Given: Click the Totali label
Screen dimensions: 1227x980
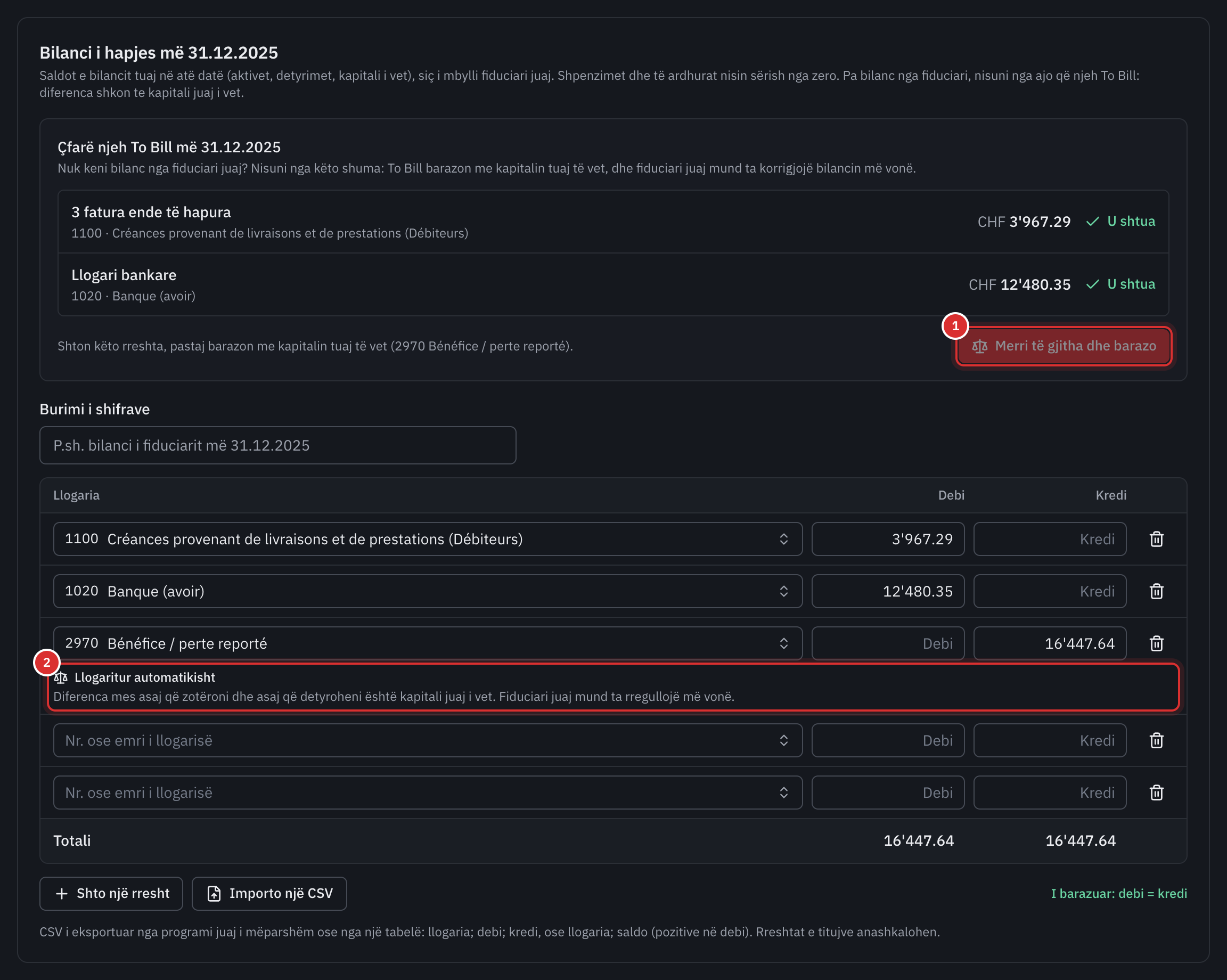Looking at the screenshot, I should tap(72, 840).
